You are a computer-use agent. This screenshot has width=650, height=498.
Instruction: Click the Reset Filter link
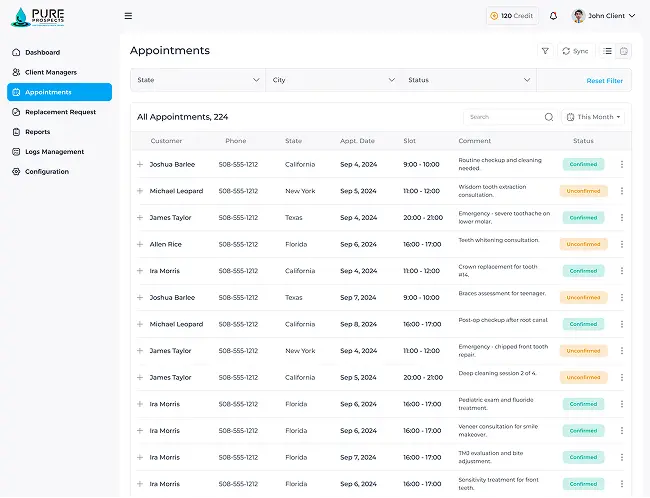tap(604, 80)
